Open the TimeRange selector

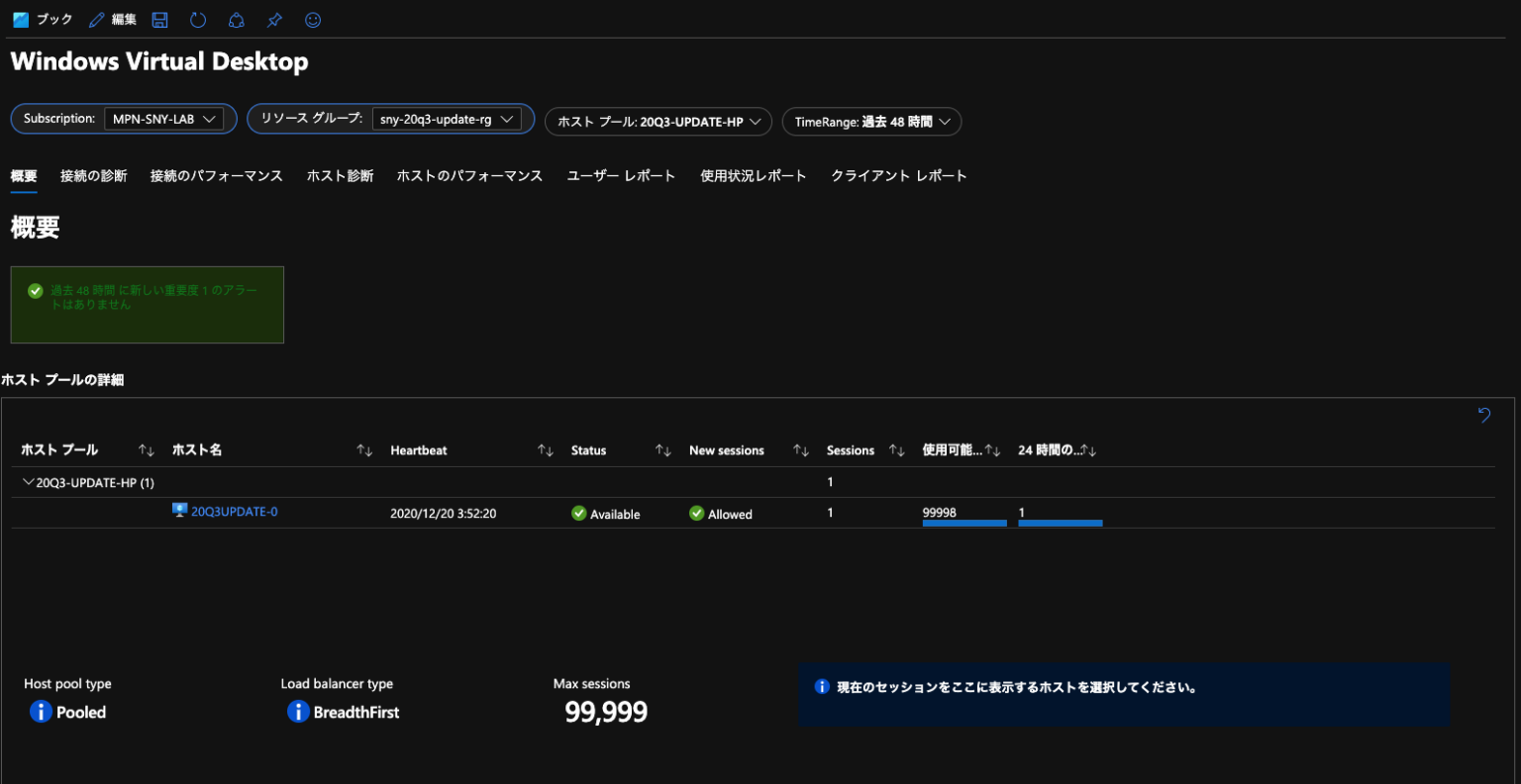870,121
